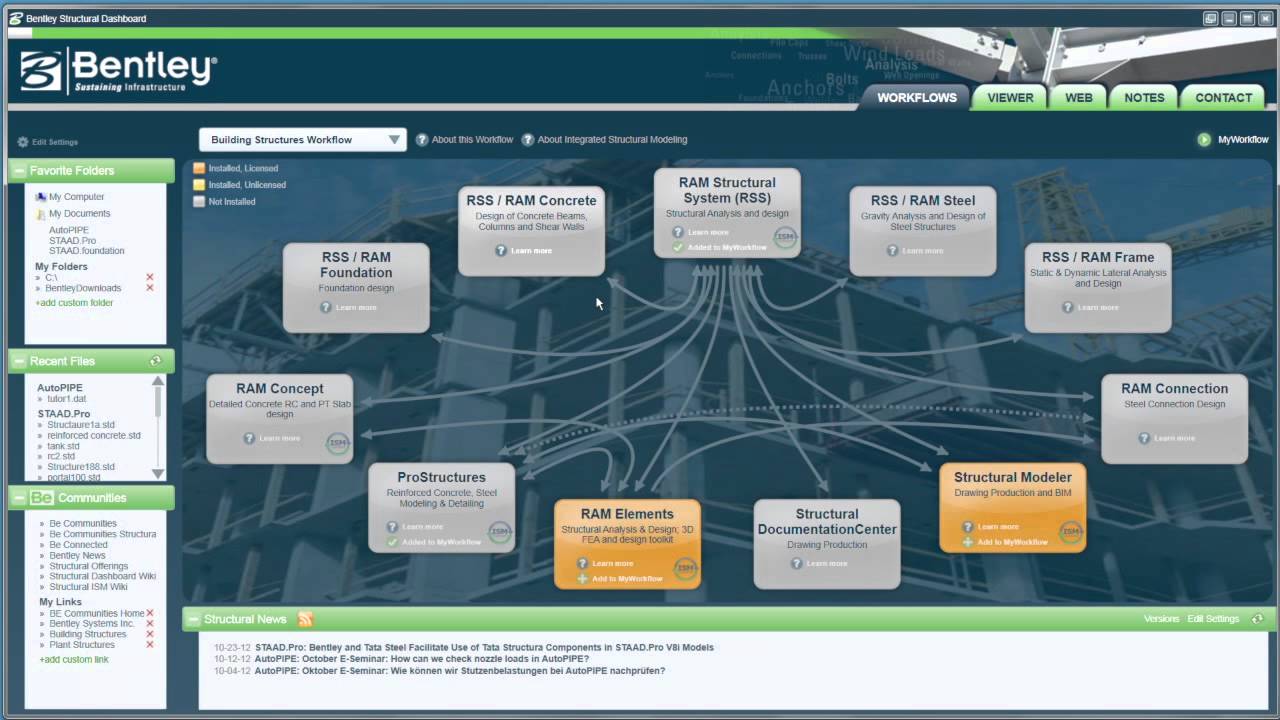Remove the C:\ folder with its red X
The width and height of the screenshot is (1280, 720).
coord(150,277)
